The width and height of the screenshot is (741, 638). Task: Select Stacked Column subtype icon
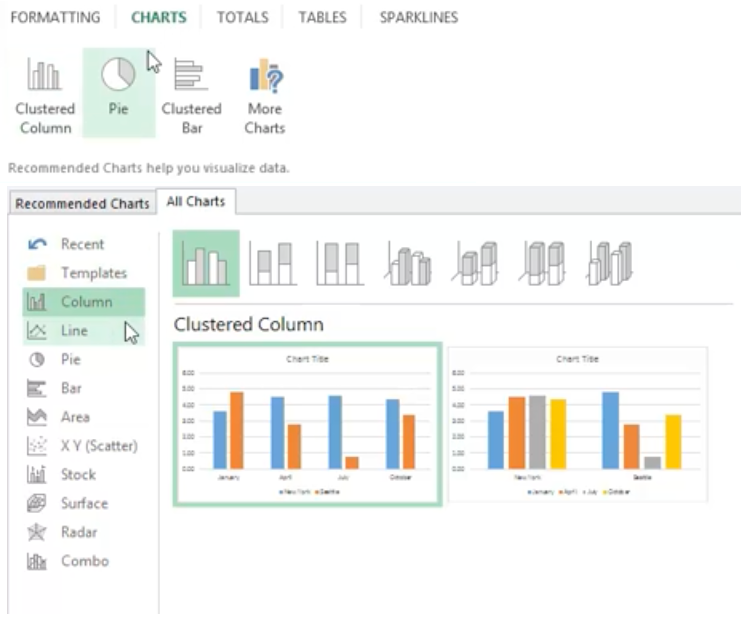coord(273,264)
